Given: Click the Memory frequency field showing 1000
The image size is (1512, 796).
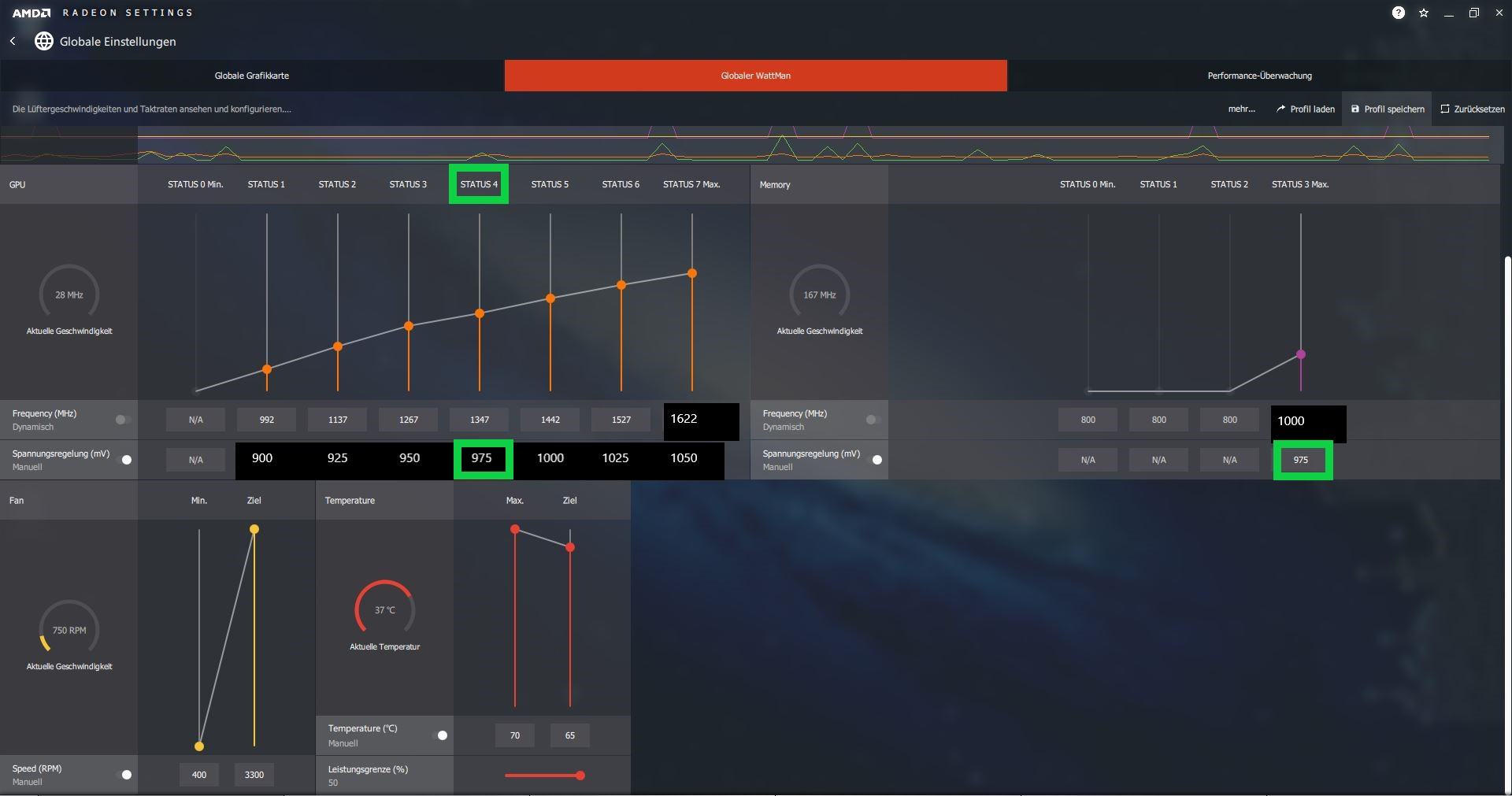Looking at the screenshot, I should 1308,423.
